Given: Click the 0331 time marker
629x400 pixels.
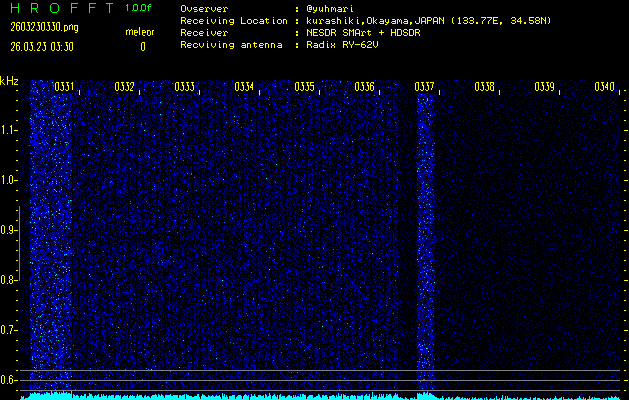Looking at the screenshot, I should [x=64, y=87].
